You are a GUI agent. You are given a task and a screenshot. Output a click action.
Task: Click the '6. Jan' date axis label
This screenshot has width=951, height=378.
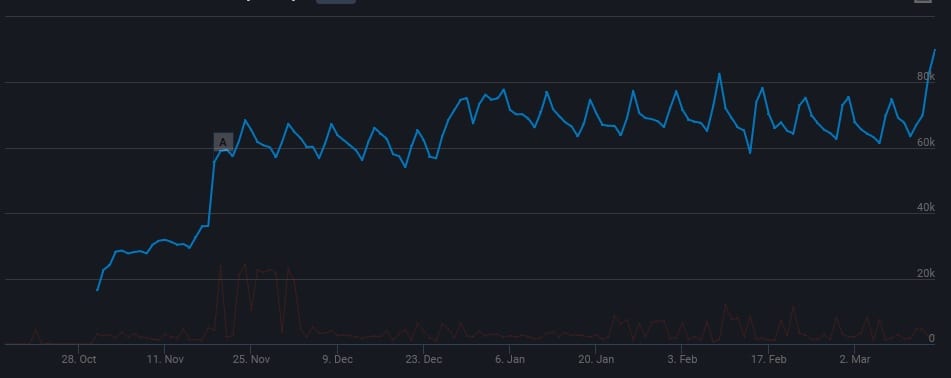(510, 359)
